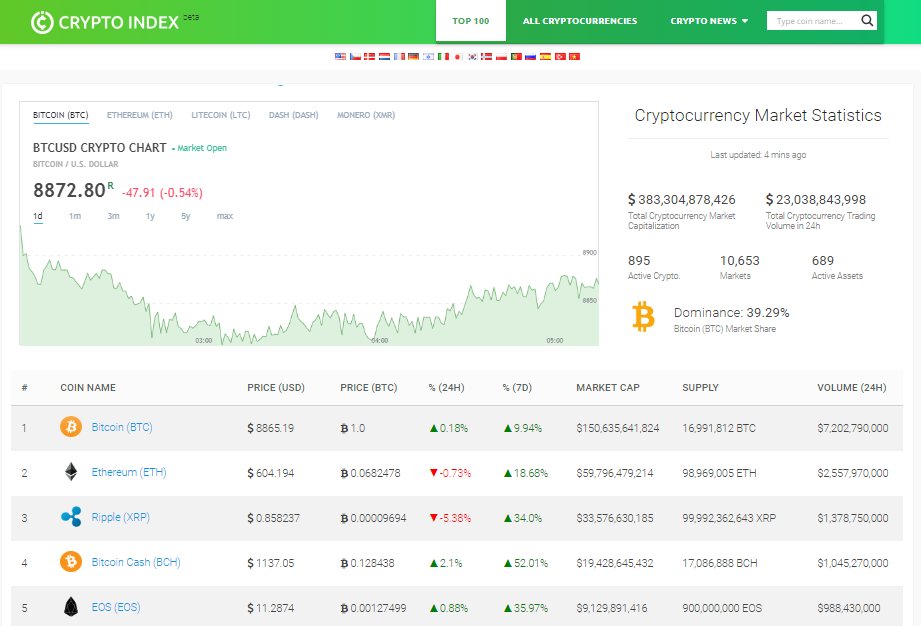Select the Polish flag language
Viewport: 921px width, 626px height.
pyautogui.click(x=501, y=56)
